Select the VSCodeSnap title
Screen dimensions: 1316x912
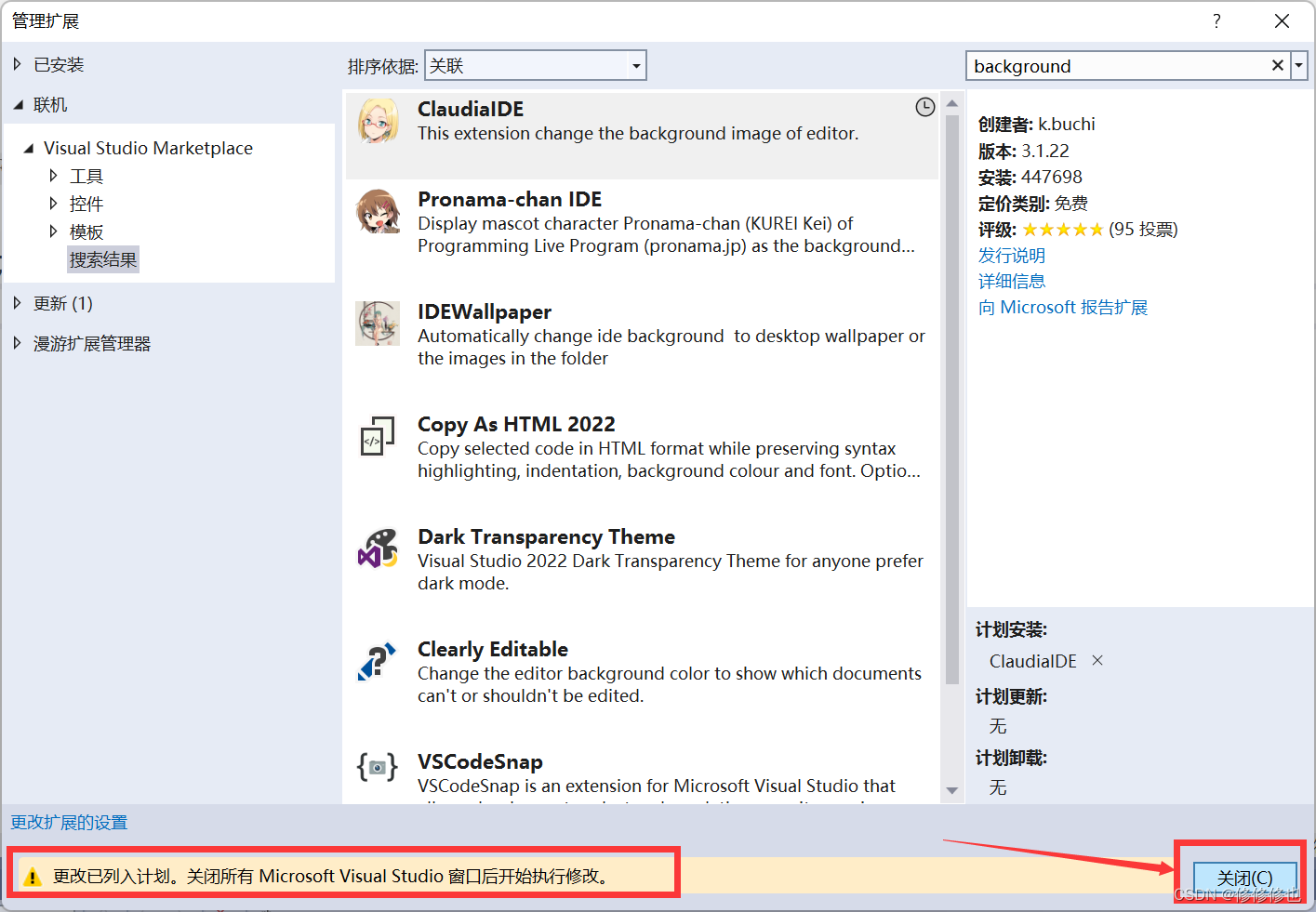[x=480, y=761]
